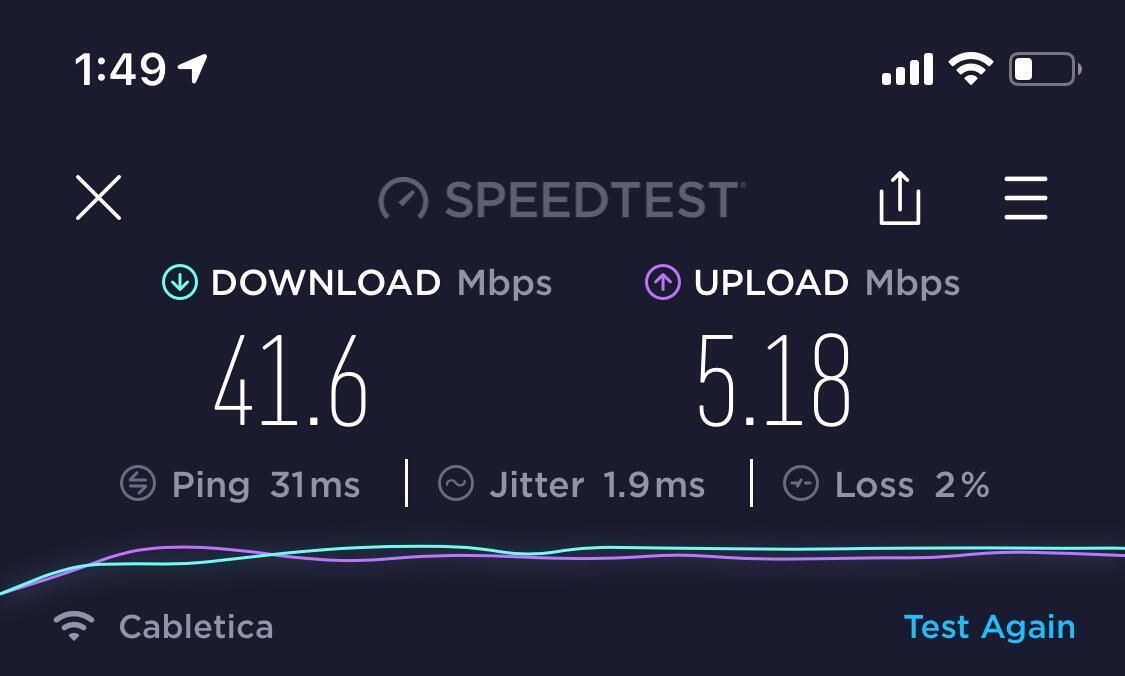
Task: Open the hamburger menu
Action: (1026, 198)
